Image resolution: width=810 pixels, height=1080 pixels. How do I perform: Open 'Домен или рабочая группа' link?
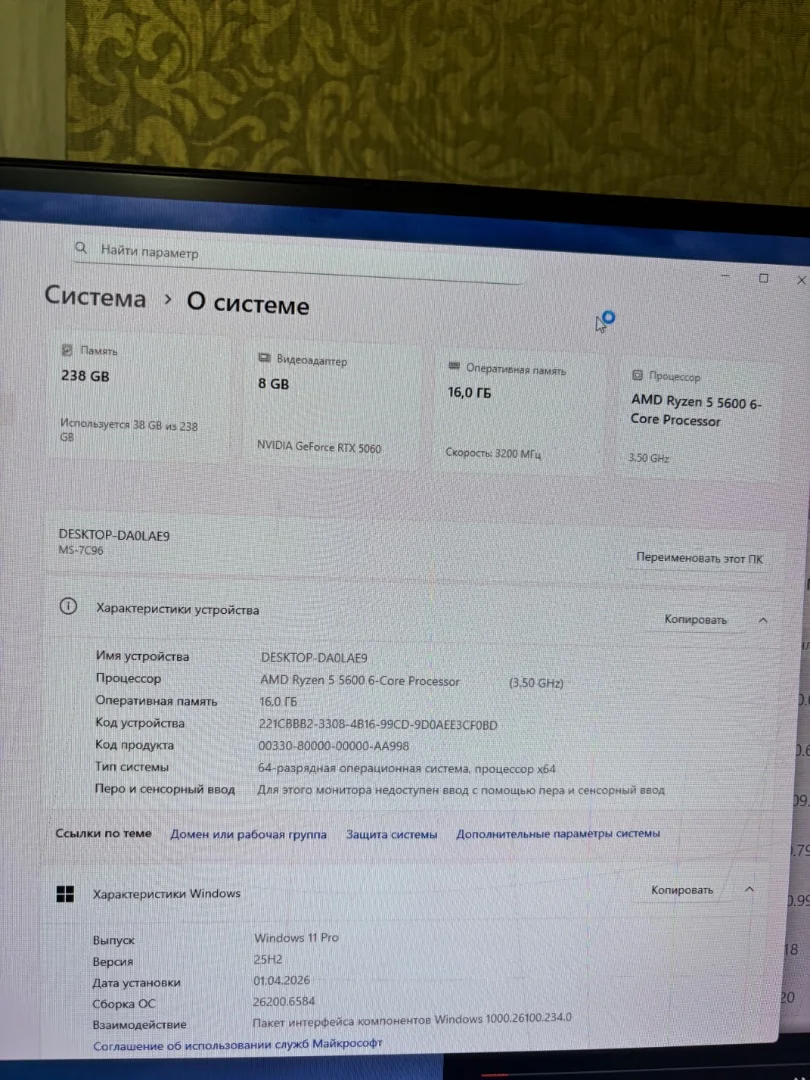pos(249,834)
